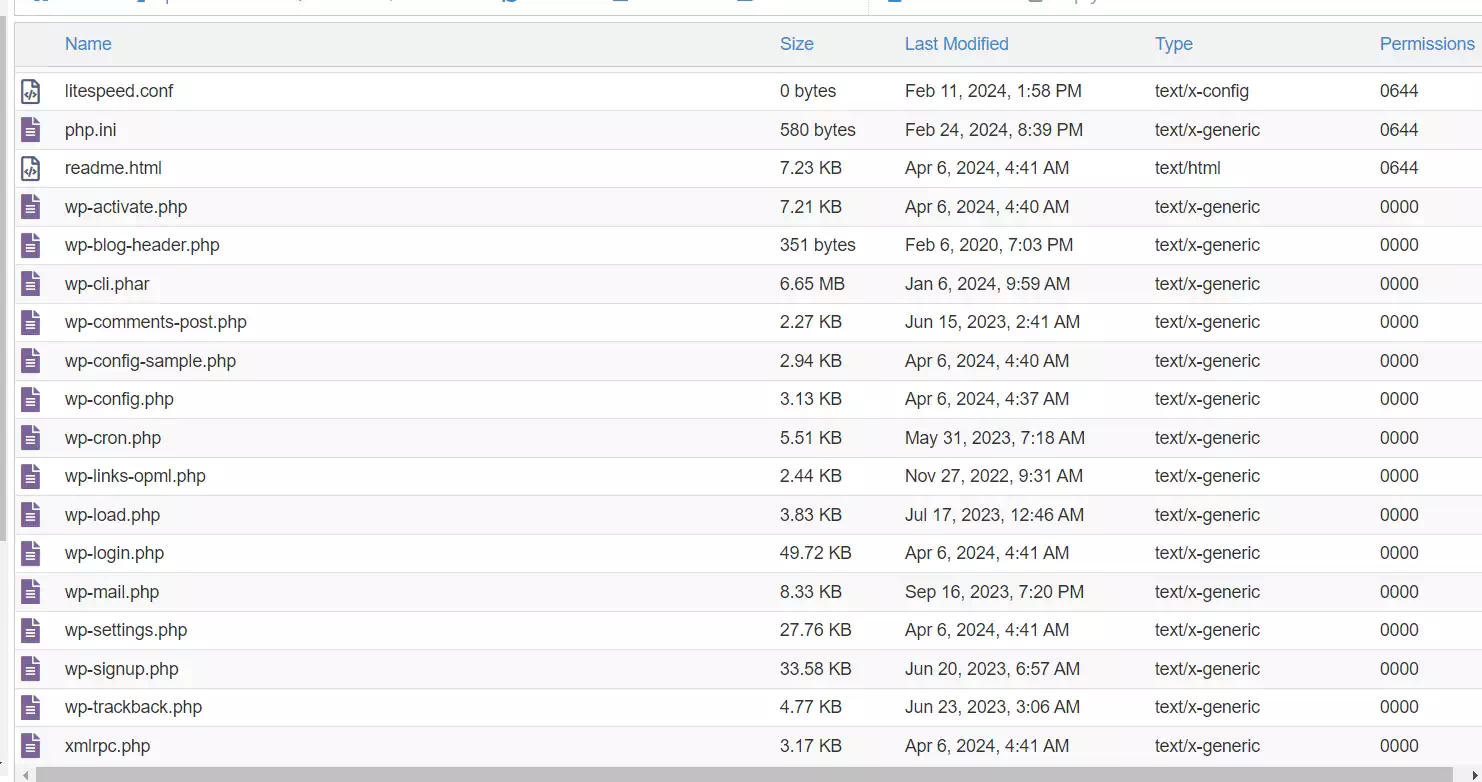Click the wp-activate.php file icon
The height and width of the screenshot is (782, 1482).
(x=31, y=207)
